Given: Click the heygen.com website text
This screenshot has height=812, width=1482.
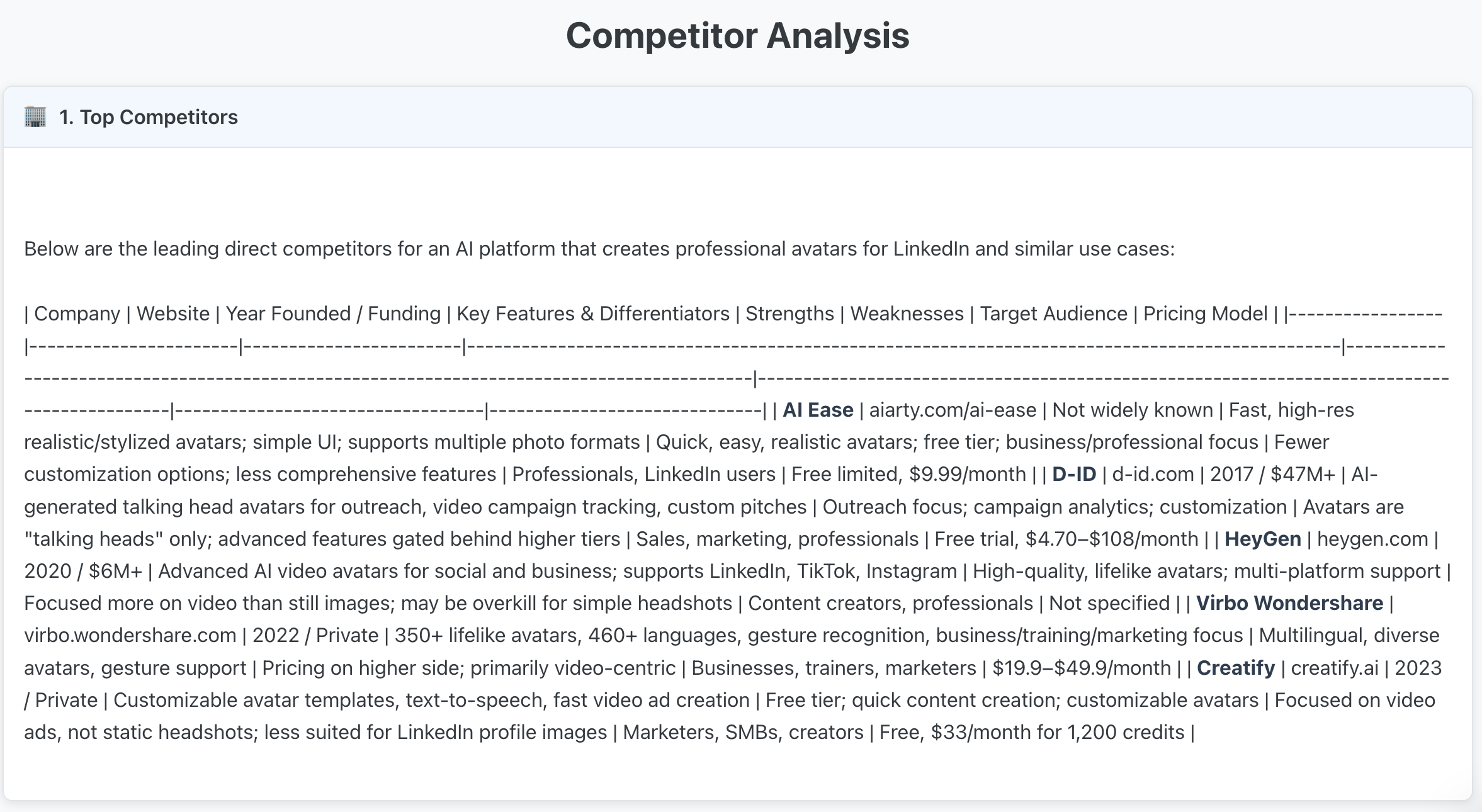Looking at the screenshot, I should click(1372, 539).
